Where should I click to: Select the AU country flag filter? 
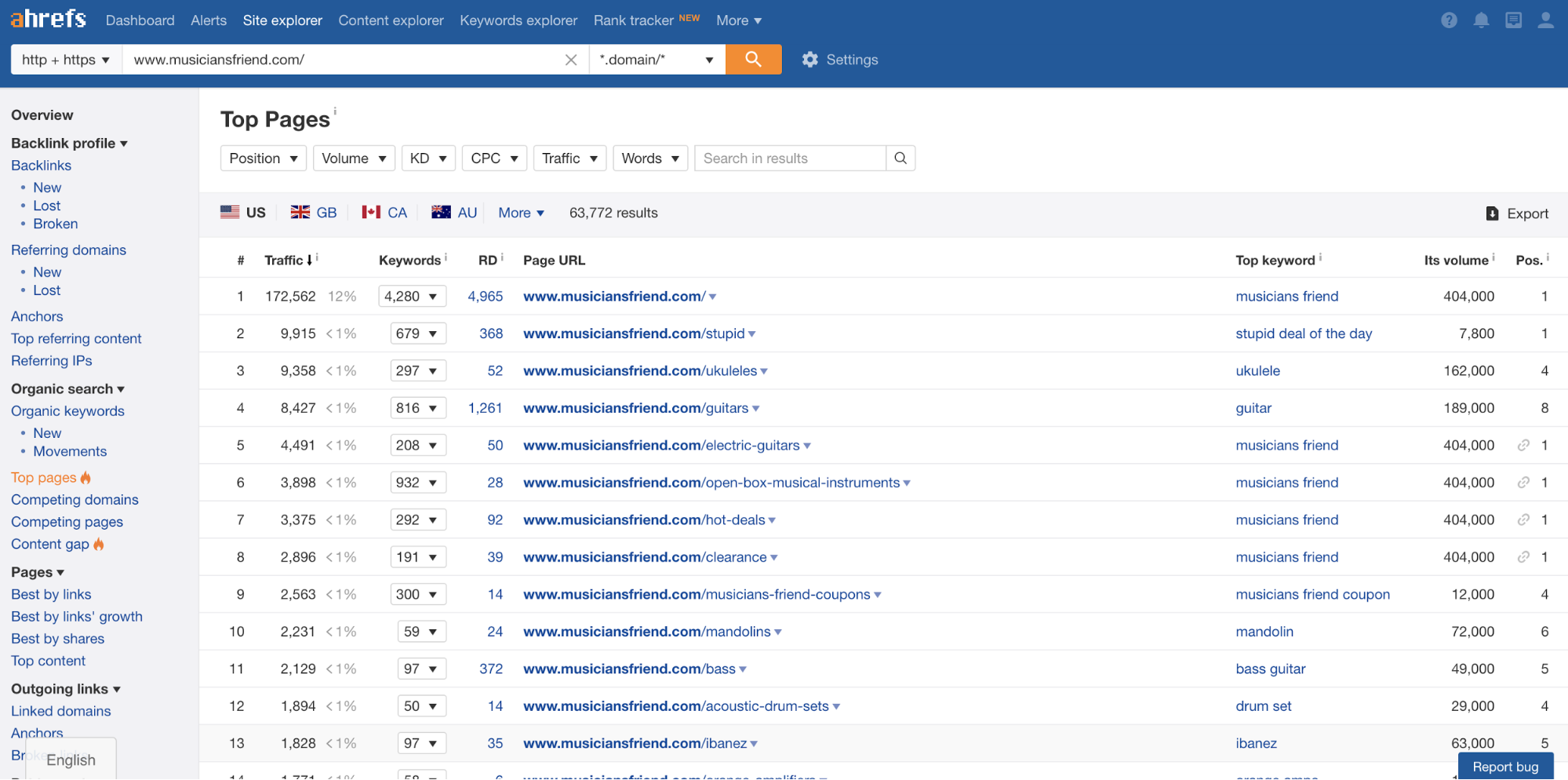(x=454, y=213)
